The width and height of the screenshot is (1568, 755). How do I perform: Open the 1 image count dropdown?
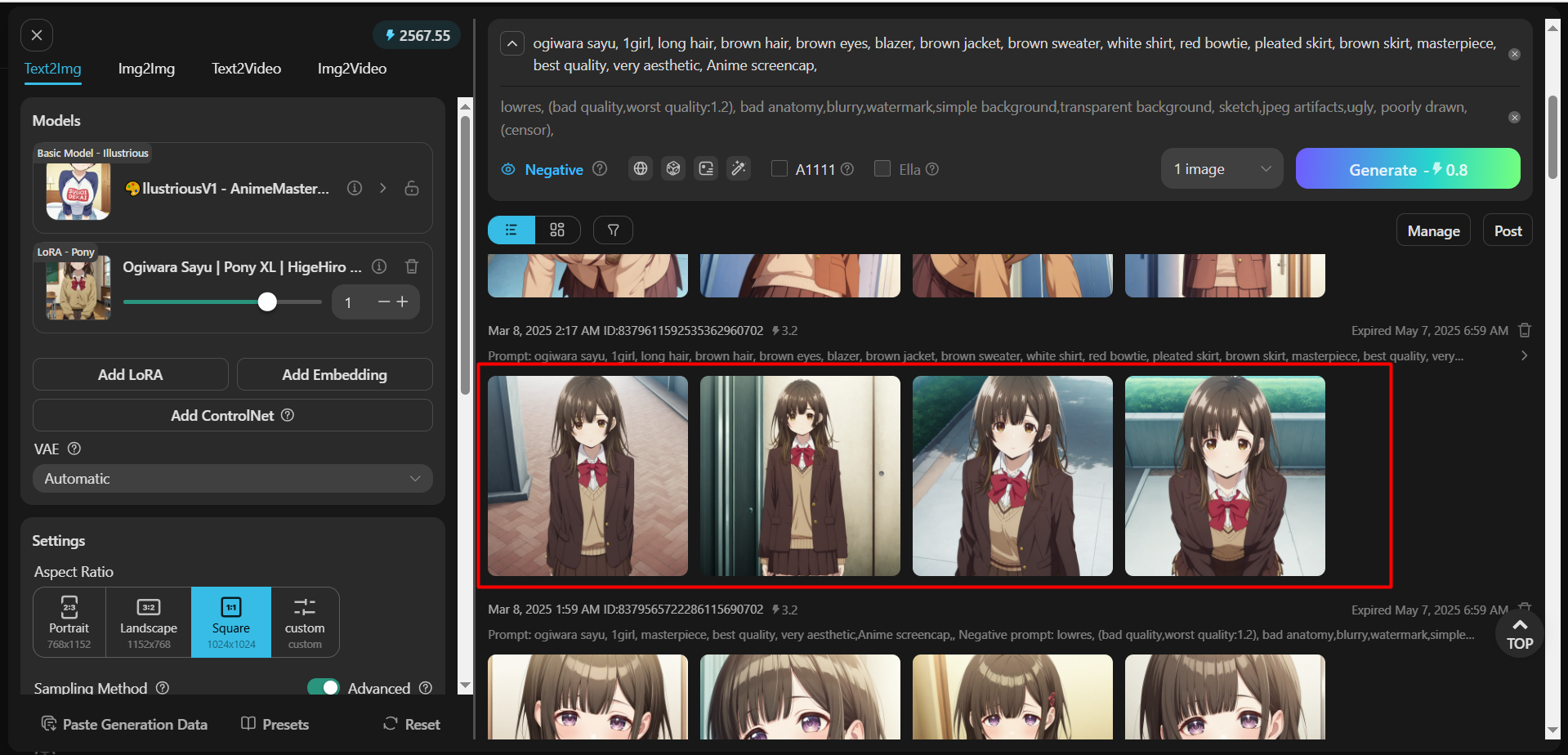(x=1222, y=169)
